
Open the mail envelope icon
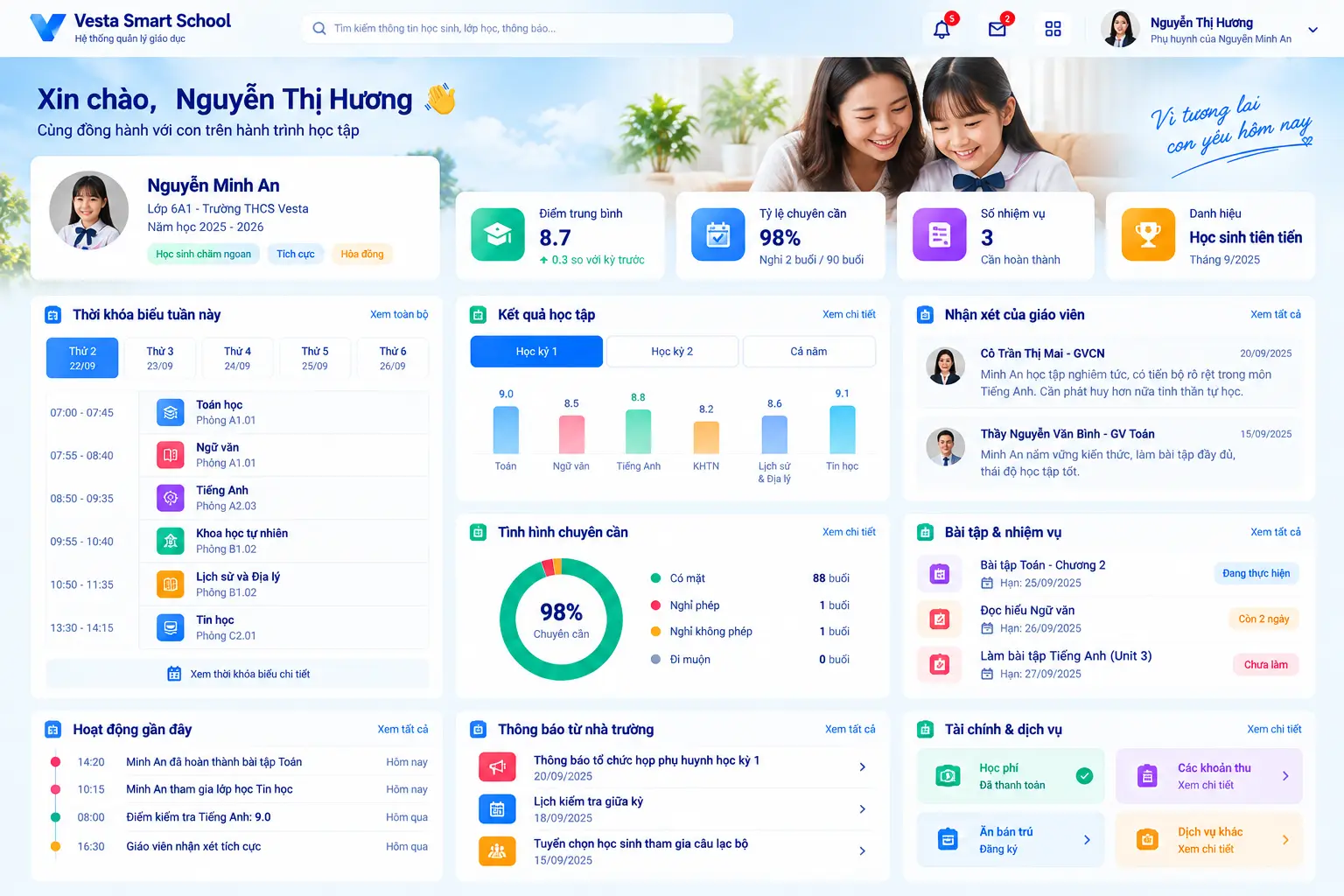click(997, 29)
